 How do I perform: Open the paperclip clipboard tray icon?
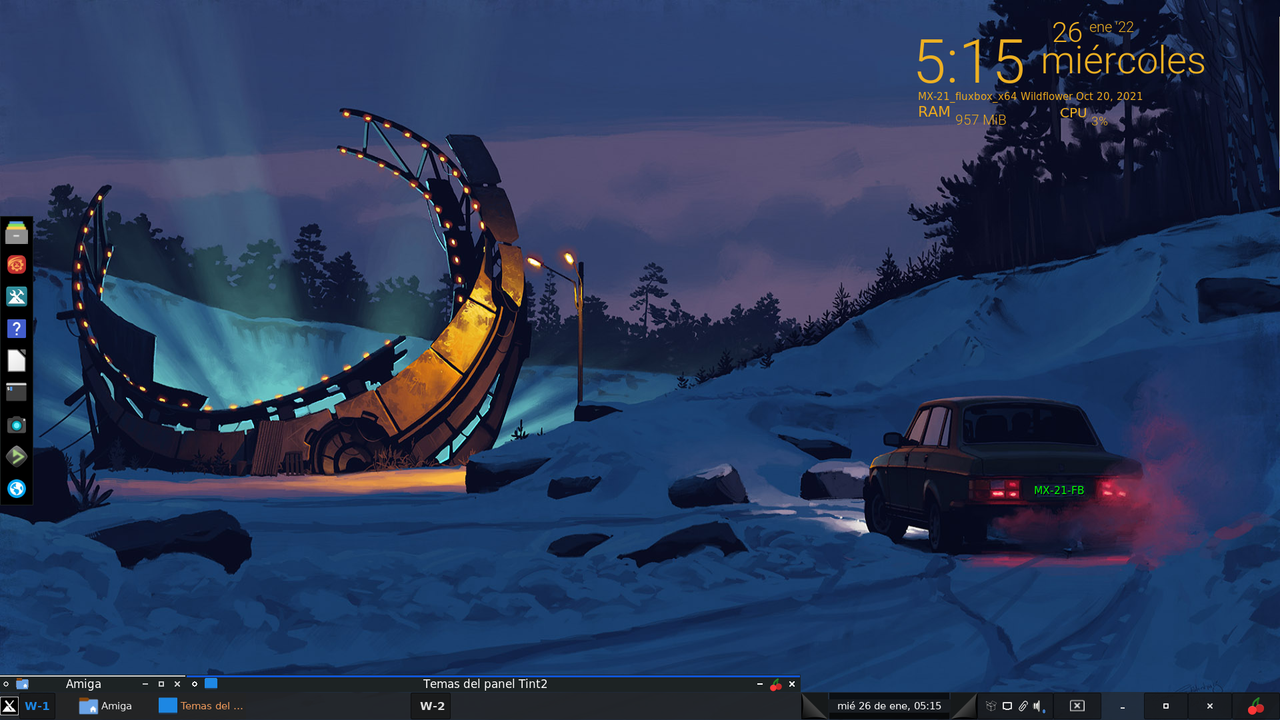(x=1023, y=706)
